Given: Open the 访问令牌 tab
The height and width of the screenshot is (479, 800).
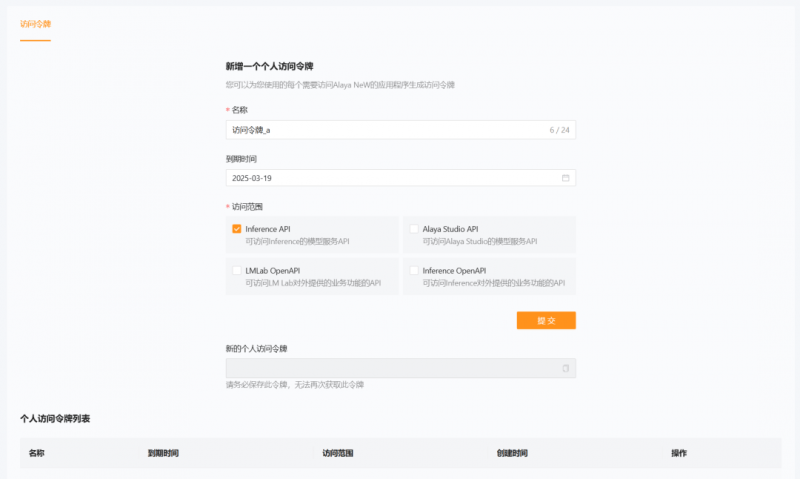Looking at the screenshot, I should tap(35, 24).
